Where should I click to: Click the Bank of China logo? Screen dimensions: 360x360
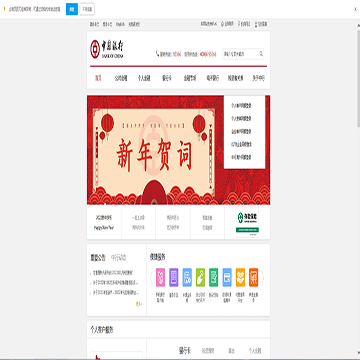point(107,49)
